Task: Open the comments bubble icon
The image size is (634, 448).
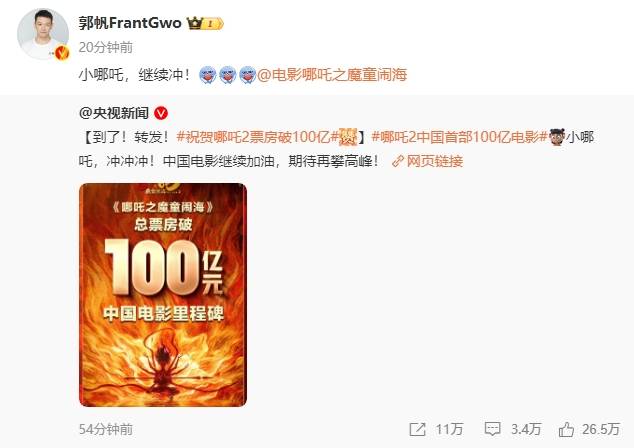Action: [492, 429]
